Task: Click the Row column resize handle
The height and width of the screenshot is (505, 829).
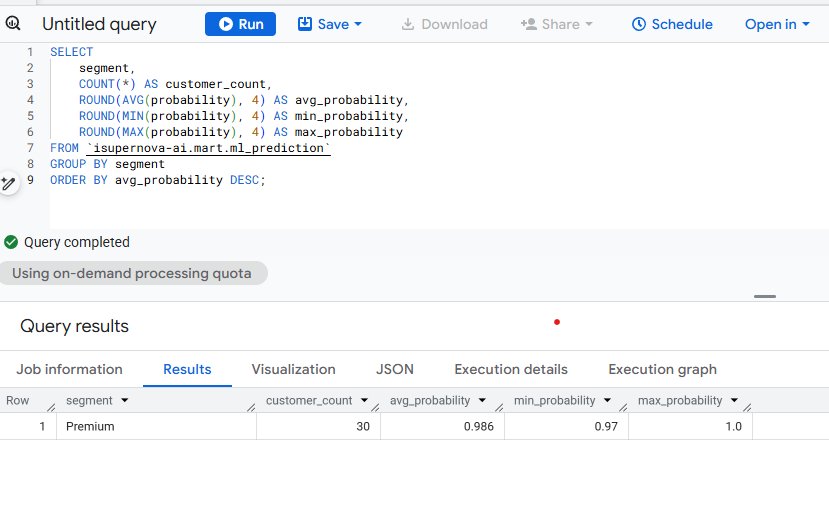Action: (x=51, y=407)
